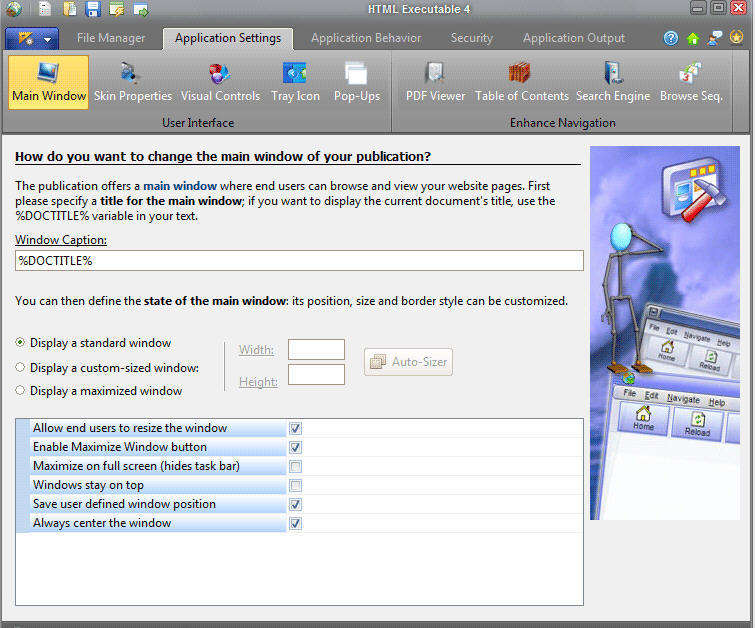Click the HTML Executable globe logo icon

14,9
